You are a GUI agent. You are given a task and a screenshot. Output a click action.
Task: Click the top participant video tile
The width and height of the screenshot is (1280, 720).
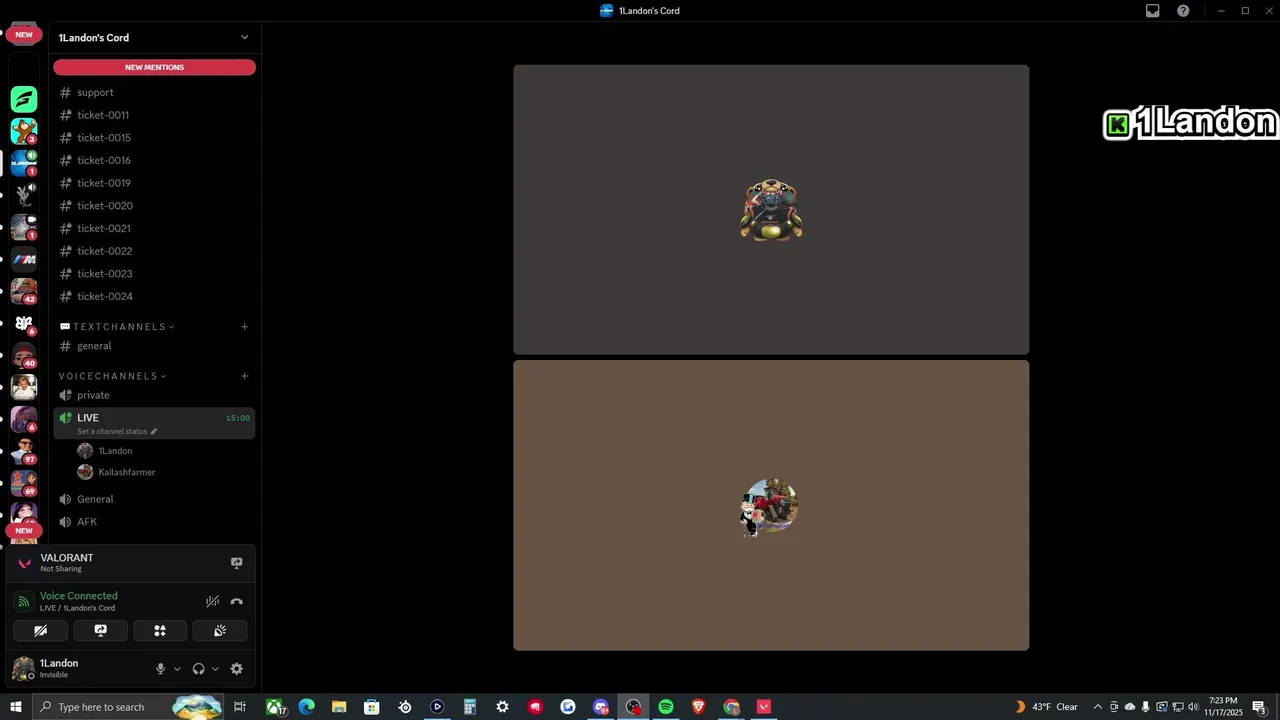coord(771,210)
